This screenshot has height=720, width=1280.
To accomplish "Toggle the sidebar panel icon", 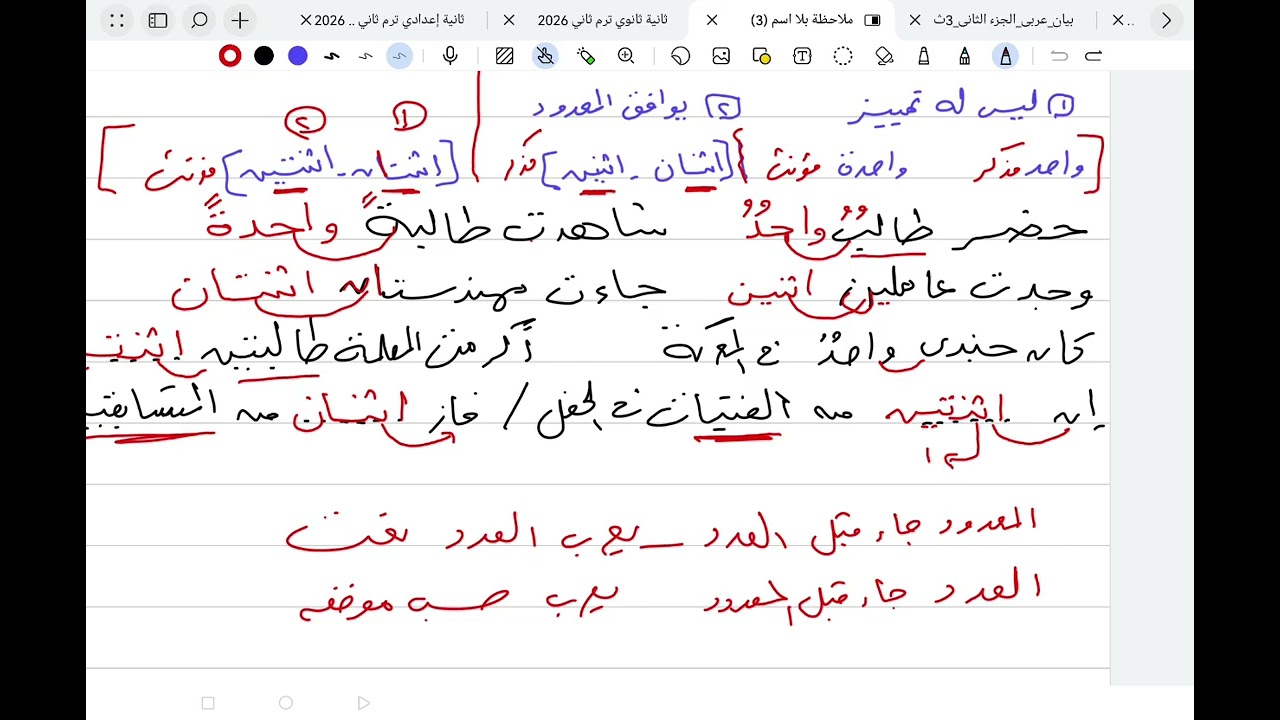I will click(x=157, y=20).
